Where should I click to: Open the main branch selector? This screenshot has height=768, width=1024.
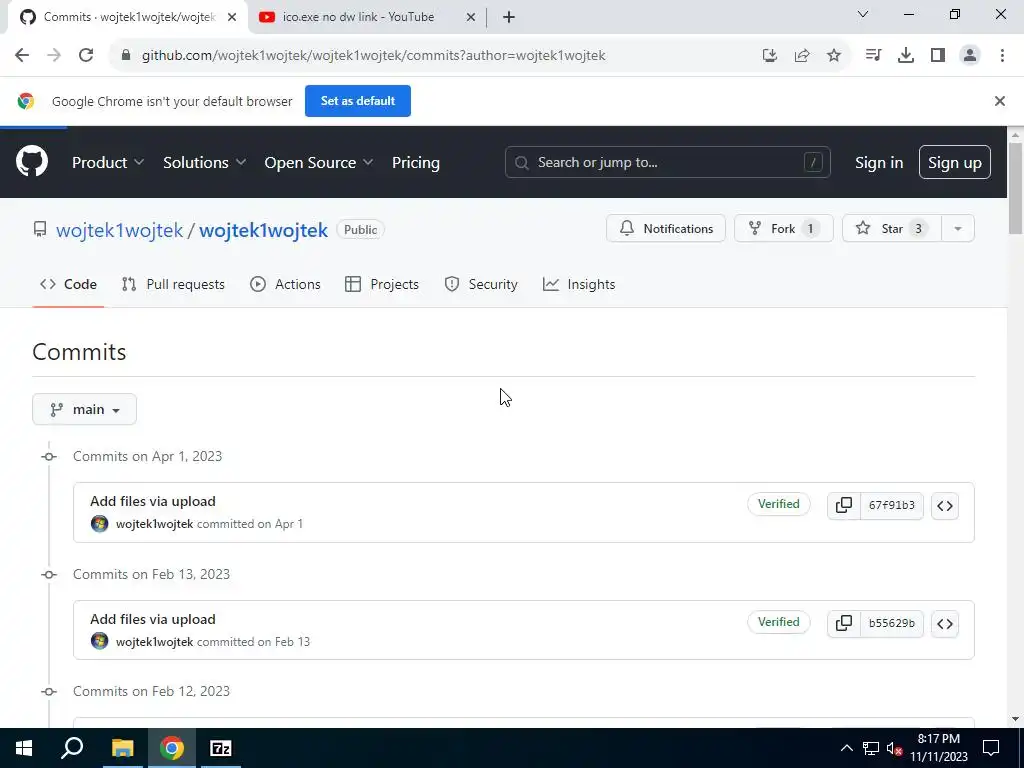pos(84,409)
